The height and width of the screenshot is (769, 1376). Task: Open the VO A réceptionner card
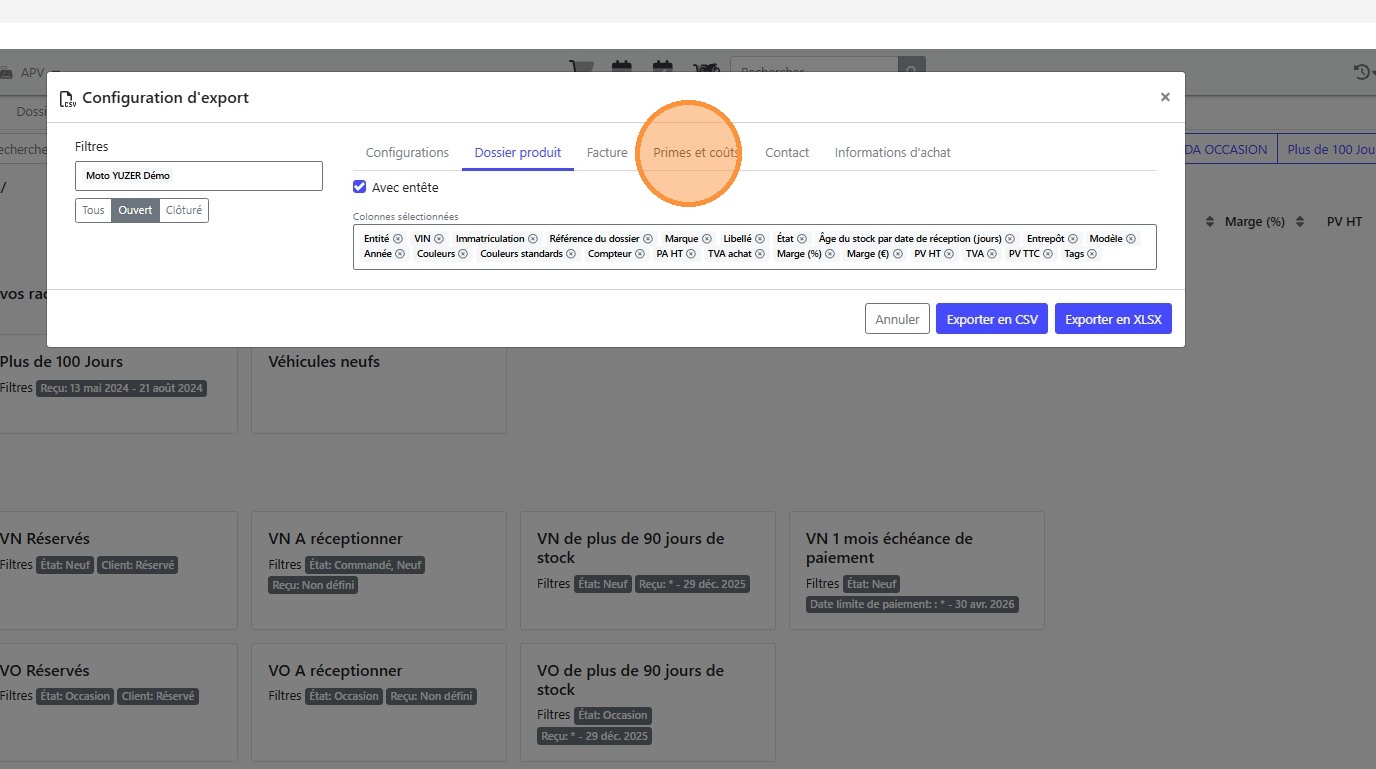[379, 702]
